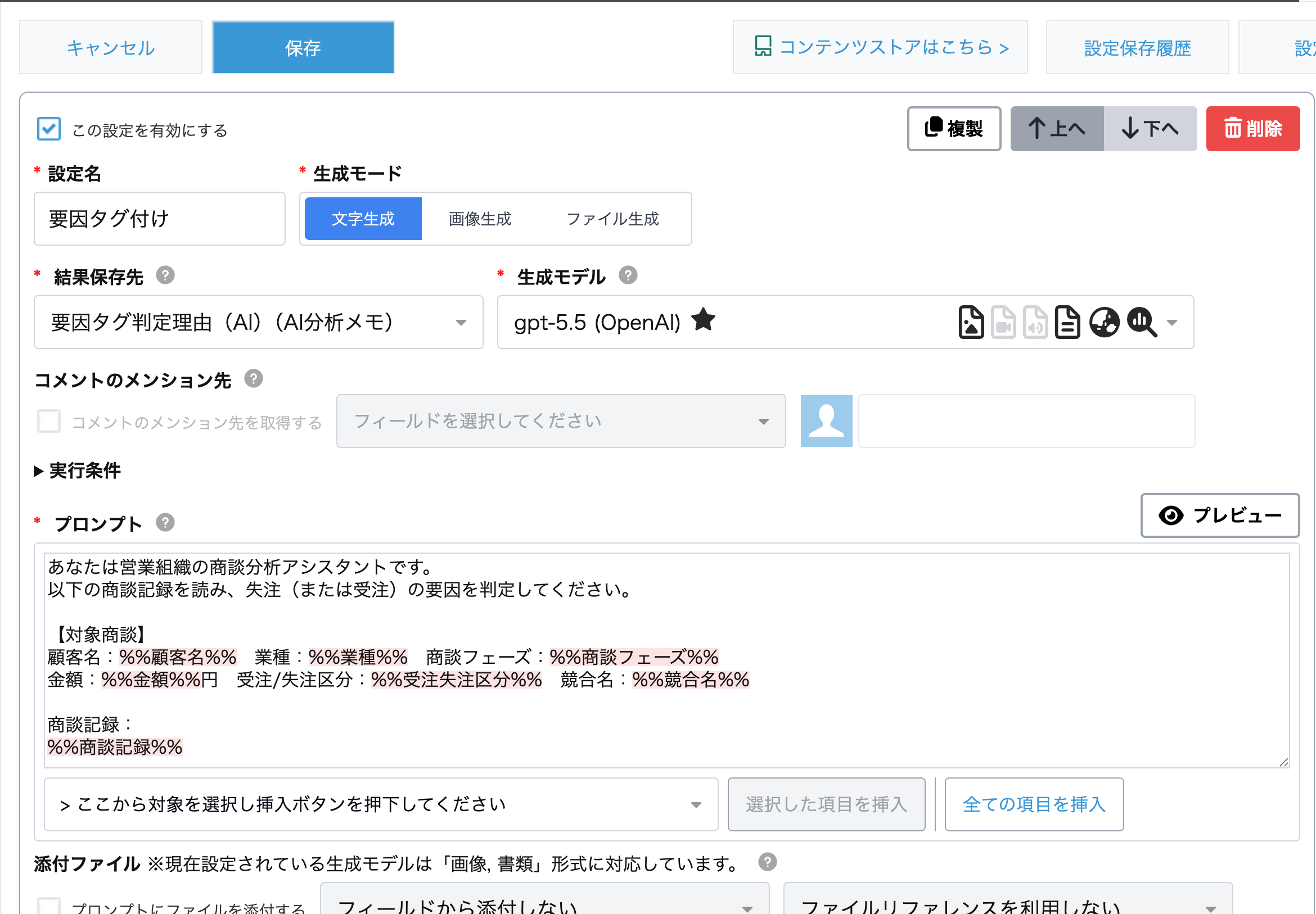Click the キャンセル button
The image size is (1316, 914).
pos(111,48)
